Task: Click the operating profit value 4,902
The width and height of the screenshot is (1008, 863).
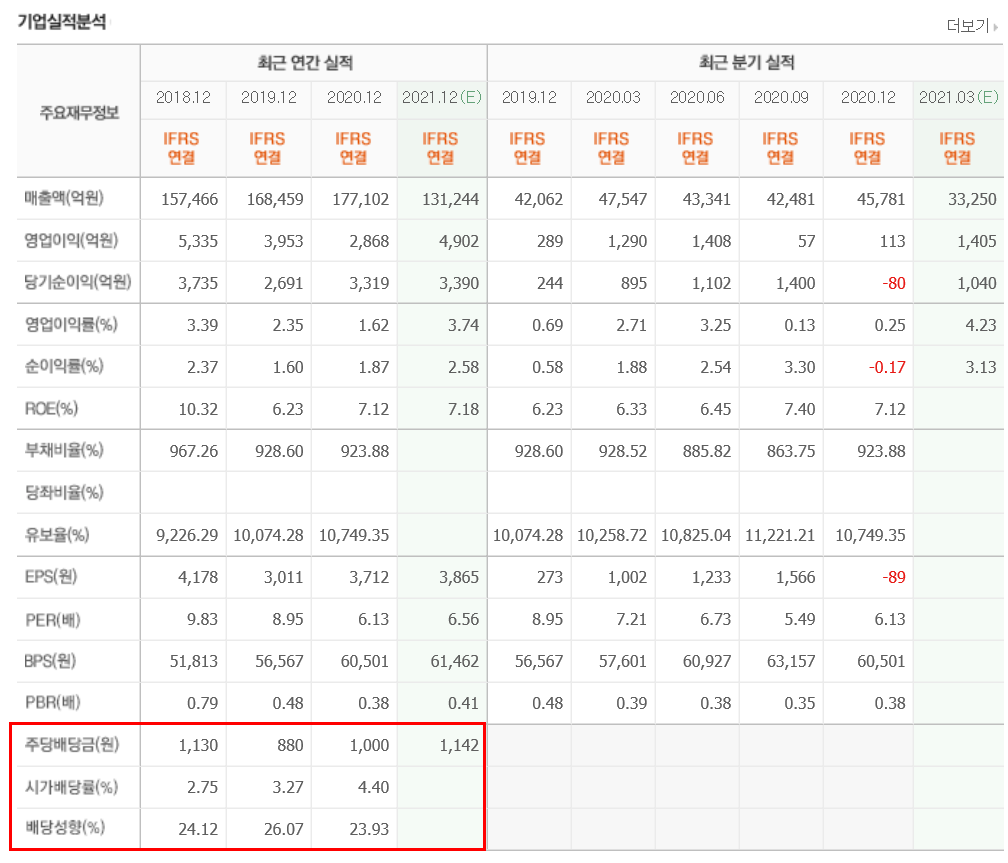Action: point(459,241)
